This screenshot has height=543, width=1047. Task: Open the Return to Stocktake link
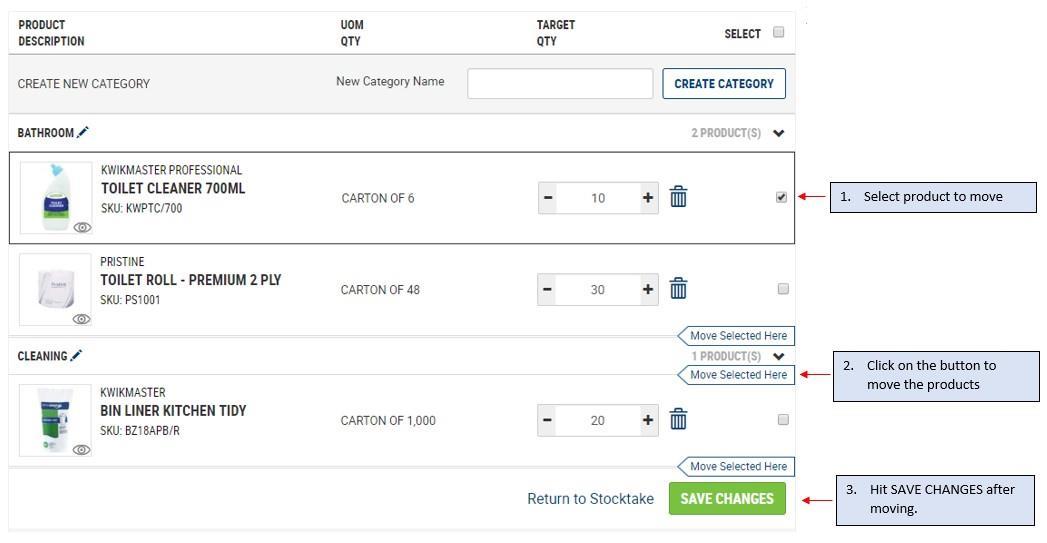tap(590, 498)
